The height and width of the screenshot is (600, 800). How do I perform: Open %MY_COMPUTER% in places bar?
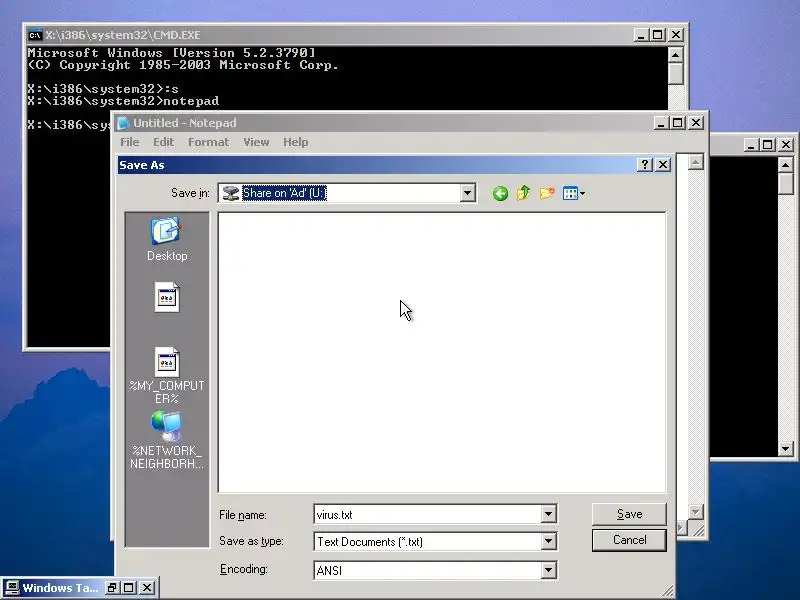[x=167, y=376]
